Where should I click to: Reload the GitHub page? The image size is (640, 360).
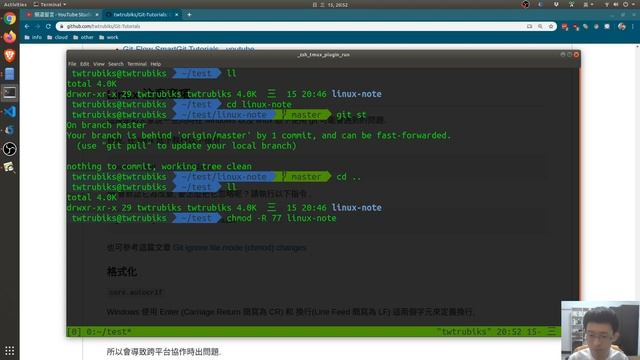tap(48, 26)
